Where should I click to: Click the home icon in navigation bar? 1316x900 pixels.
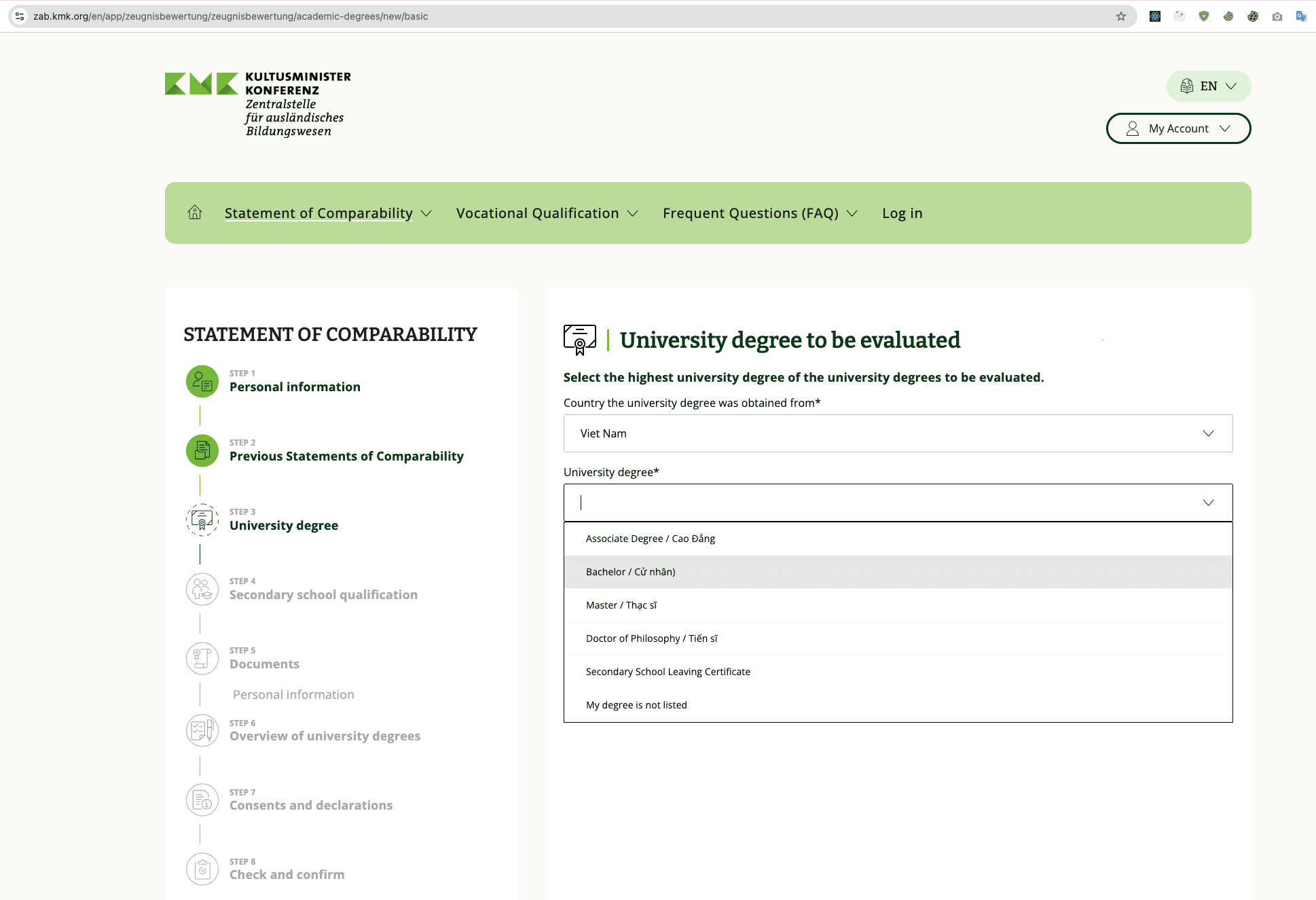click(x=195, y=213)
